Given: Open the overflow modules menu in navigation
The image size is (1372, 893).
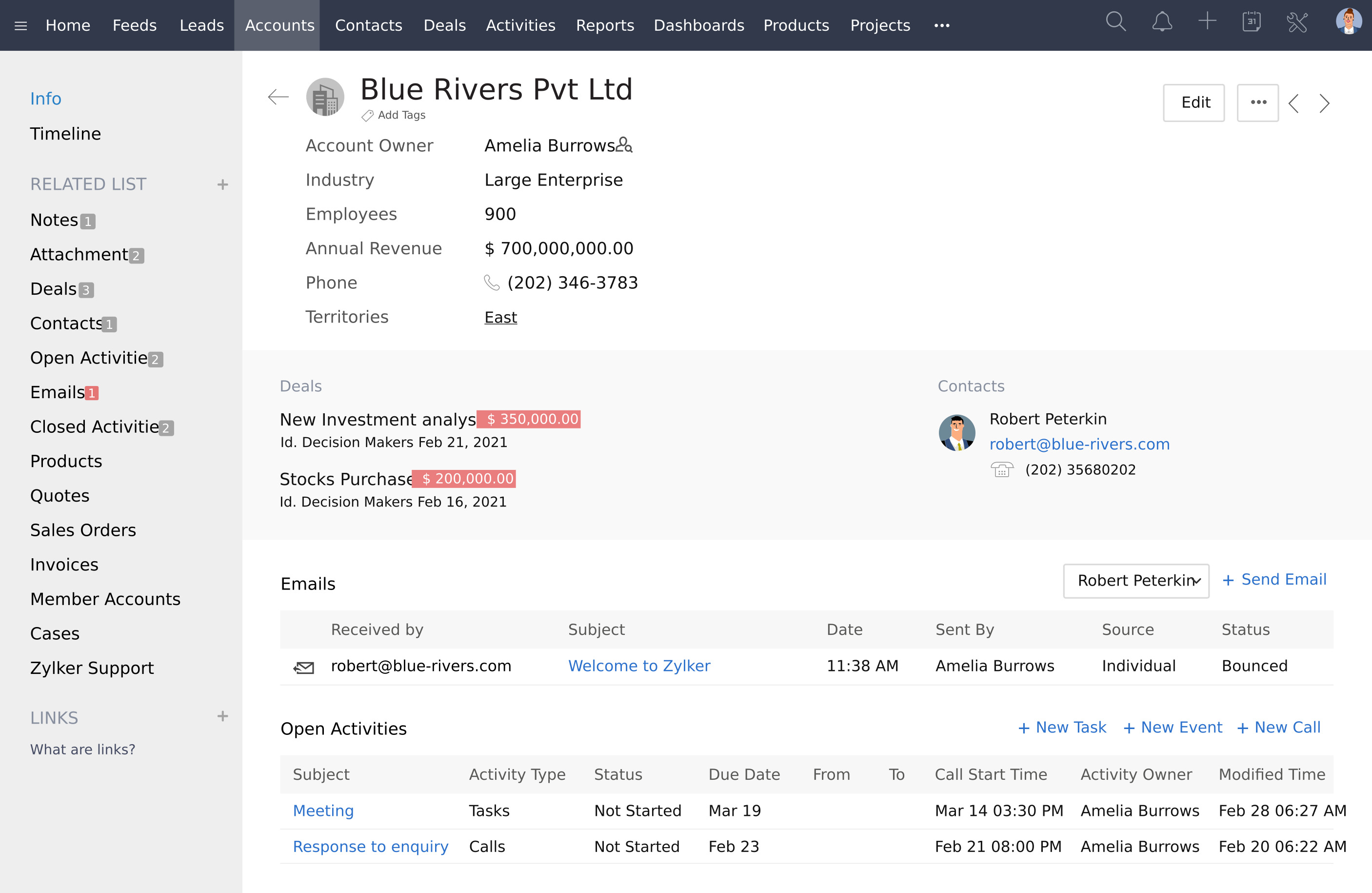Looking at the screenshot, I should coord(942,25).
